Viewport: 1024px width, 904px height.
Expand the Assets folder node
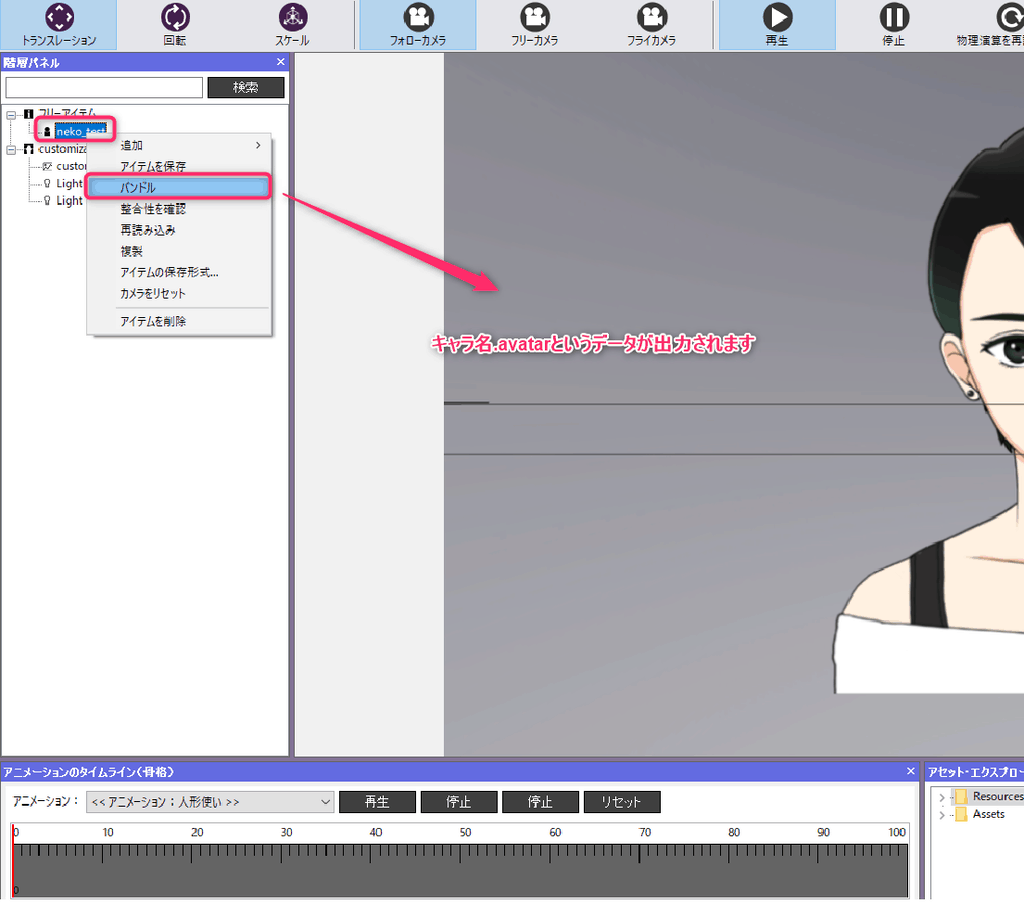[x=941, y=815]
